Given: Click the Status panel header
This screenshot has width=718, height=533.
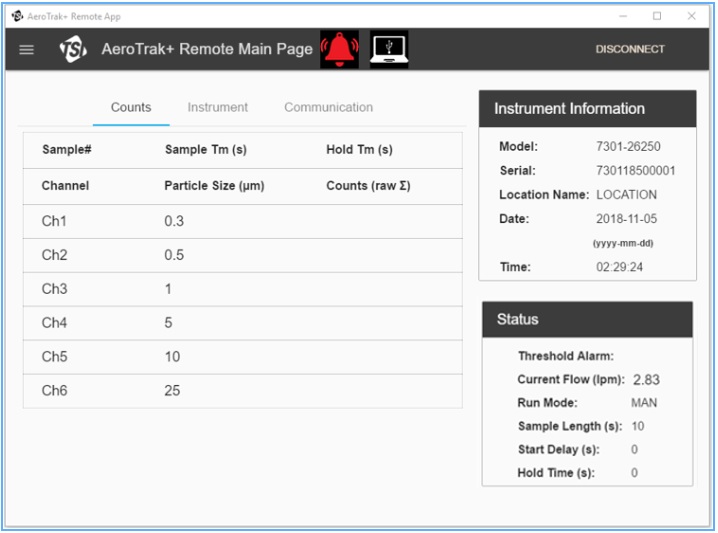Looking at the screenshot, I should (x=587, y=320).
